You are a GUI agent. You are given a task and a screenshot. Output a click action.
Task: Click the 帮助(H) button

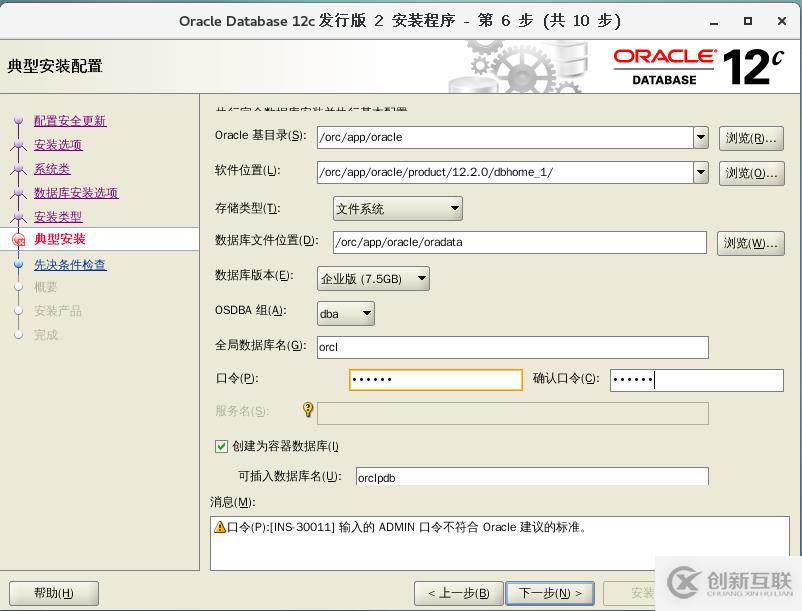point(54,593)
